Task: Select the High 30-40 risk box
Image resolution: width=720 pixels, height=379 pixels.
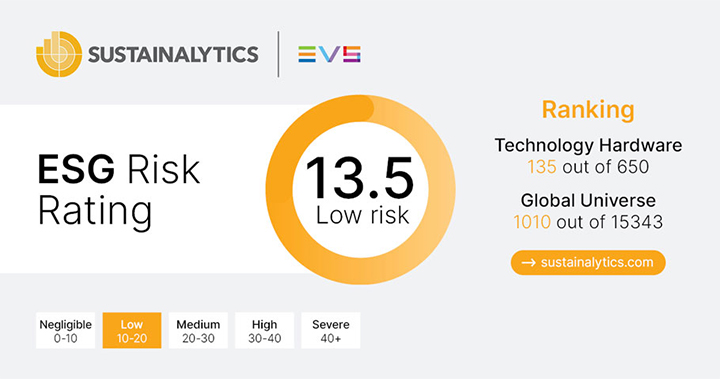Action: point(264,331)
